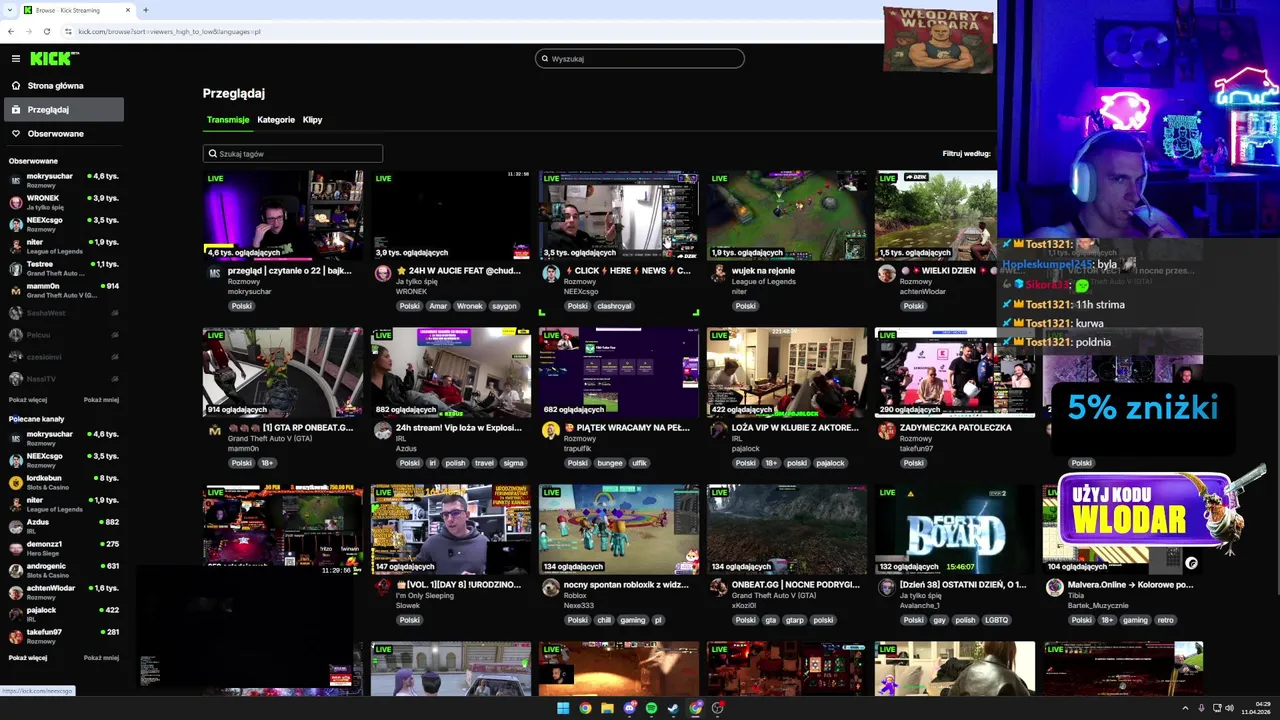1280x720 pixels.
Task: Open Discord from the taskbar
Action: click(630, 708)
